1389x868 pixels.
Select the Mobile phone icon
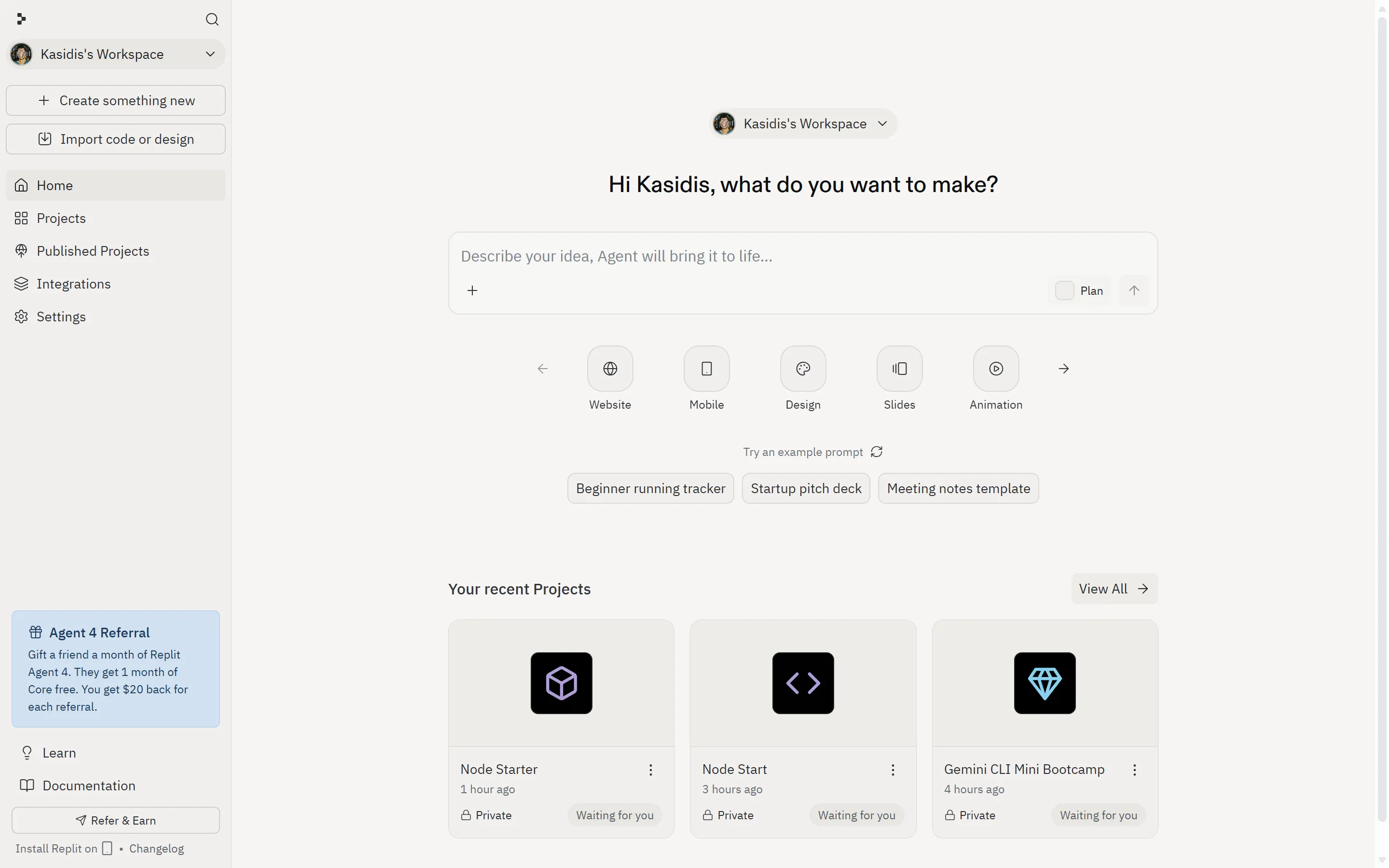[x=706, y=369]
